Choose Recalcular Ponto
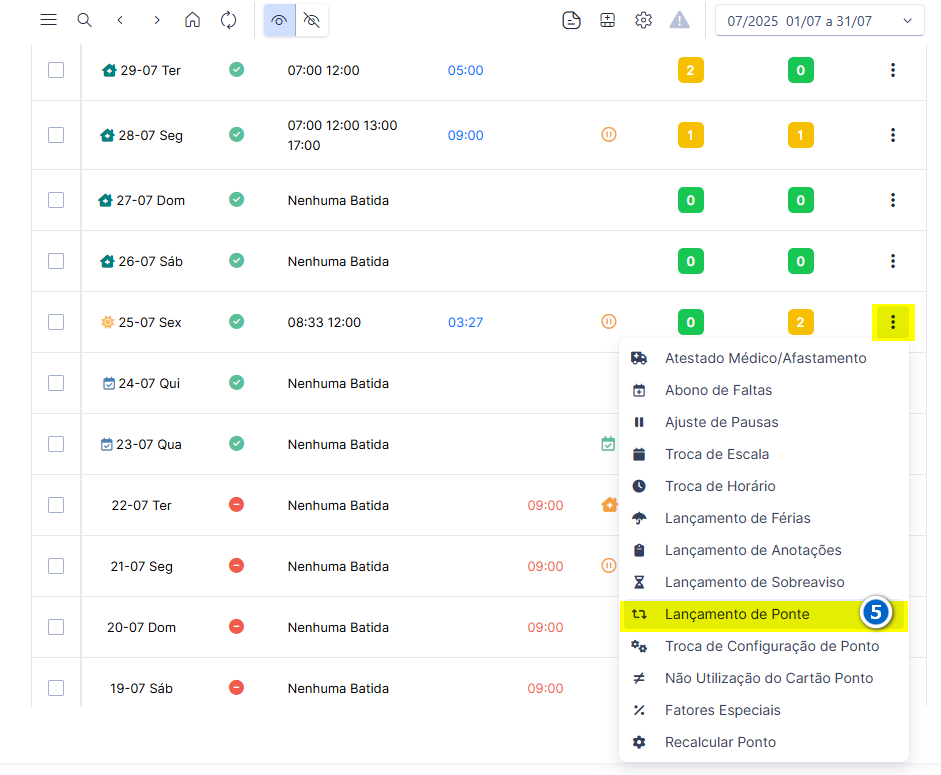The height and width of the screenshot is (775, 941). point(763,743)
